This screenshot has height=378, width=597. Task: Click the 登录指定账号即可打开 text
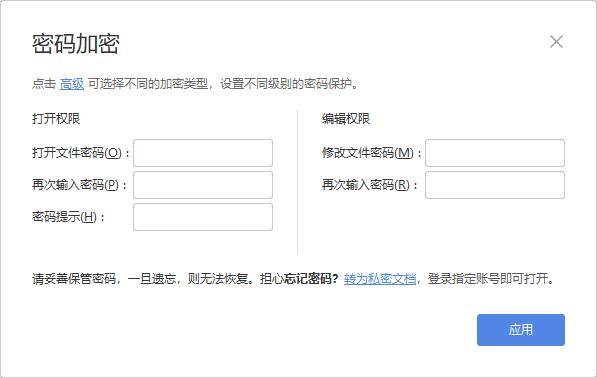tap(487, 279)
